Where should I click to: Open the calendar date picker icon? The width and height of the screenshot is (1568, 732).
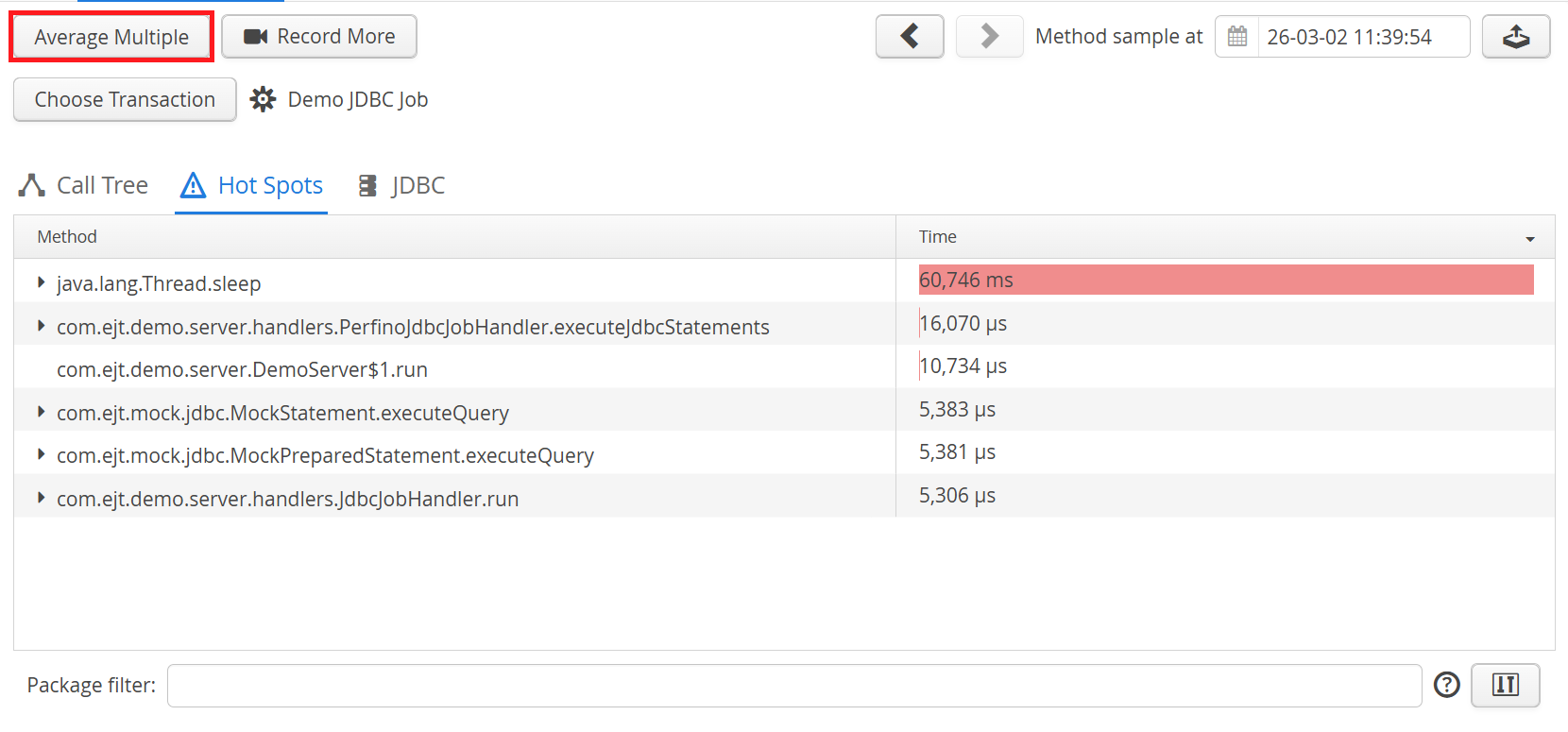(1236, 37)
